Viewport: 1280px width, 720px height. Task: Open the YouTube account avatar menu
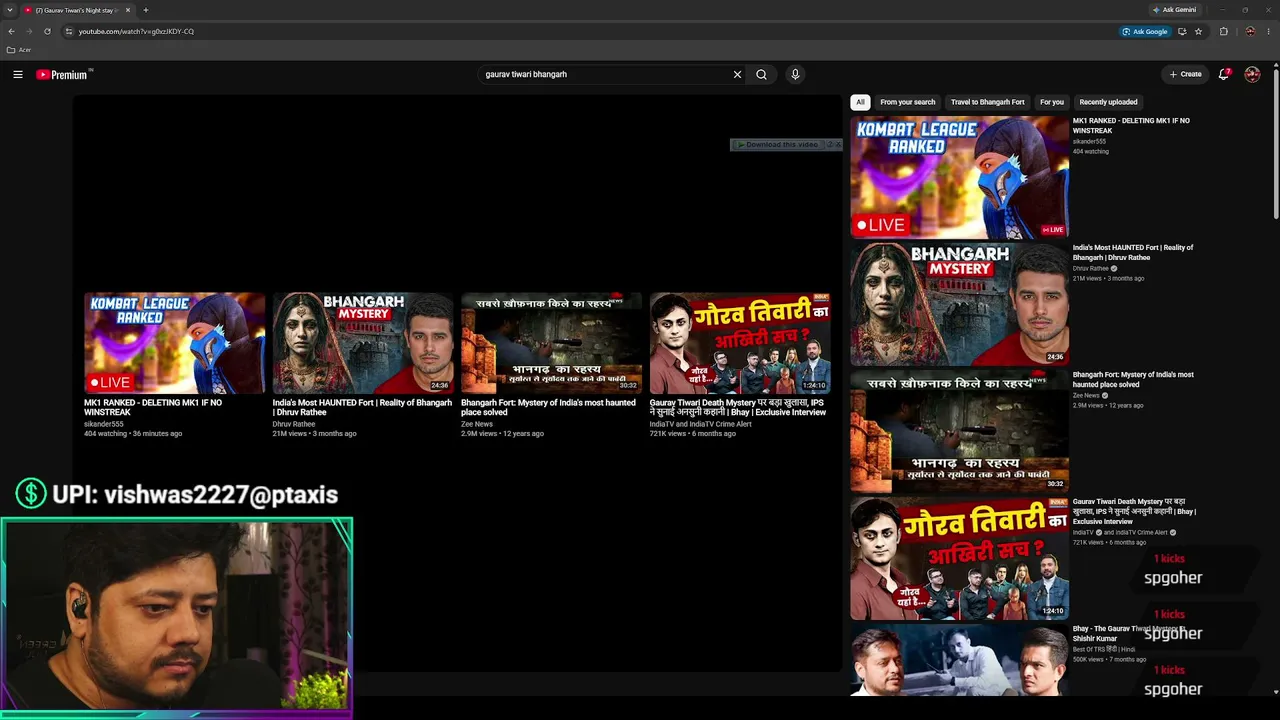click(x=1252, y=74)
